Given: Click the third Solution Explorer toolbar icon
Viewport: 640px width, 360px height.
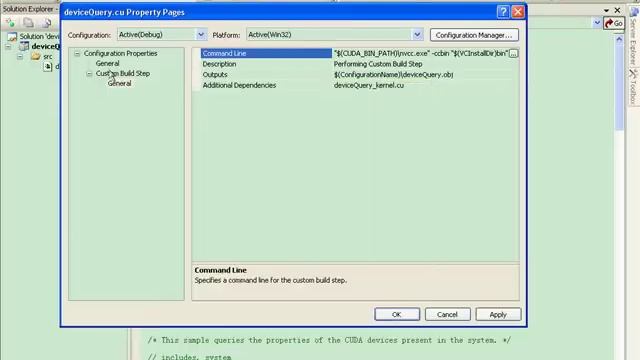Looking at the screenshot, I should [46, 23].
